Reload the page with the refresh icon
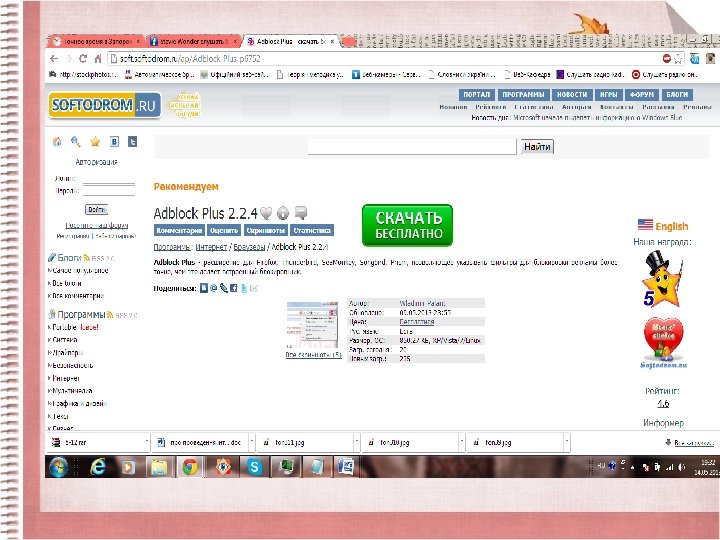This screenshot has width=720, height=540. (x=83, y=59)
